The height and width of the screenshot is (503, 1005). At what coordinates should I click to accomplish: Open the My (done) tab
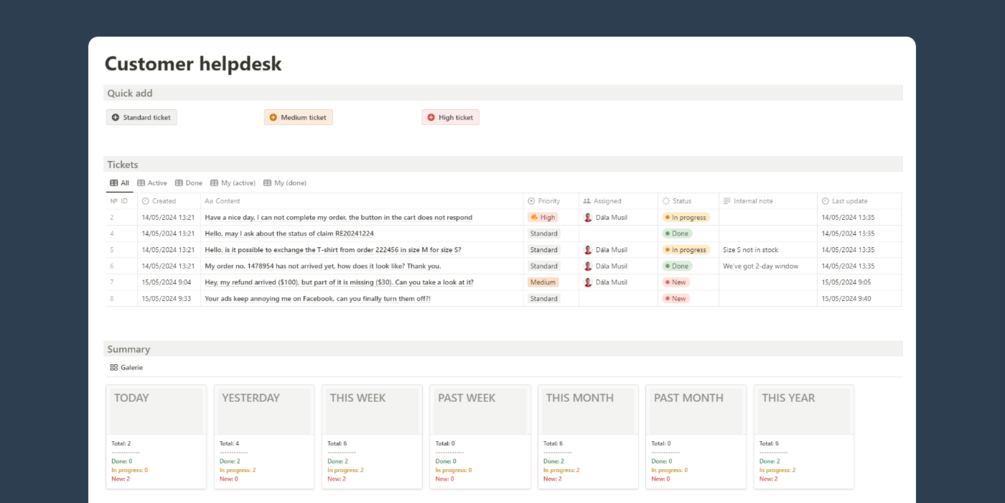pos(285,183)
